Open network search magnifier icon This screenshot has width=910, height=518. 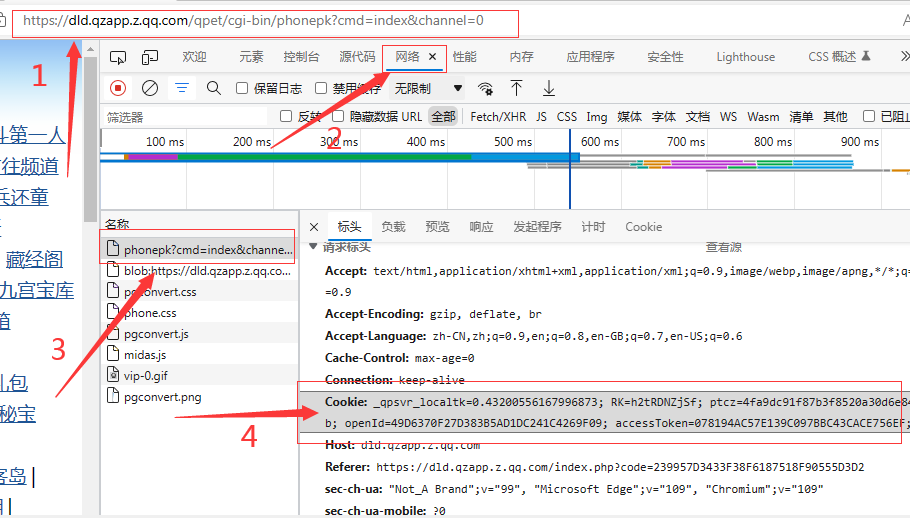(x=214, y=88)
